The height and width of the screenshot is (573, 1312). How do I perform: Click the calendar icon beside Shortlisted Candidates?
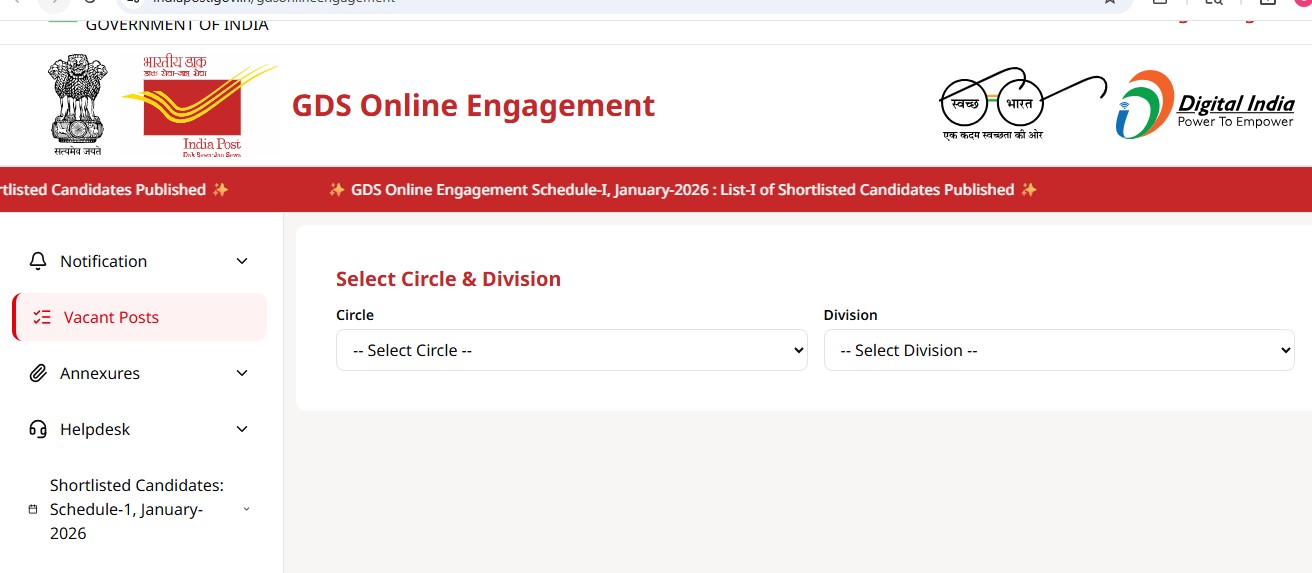33,509
